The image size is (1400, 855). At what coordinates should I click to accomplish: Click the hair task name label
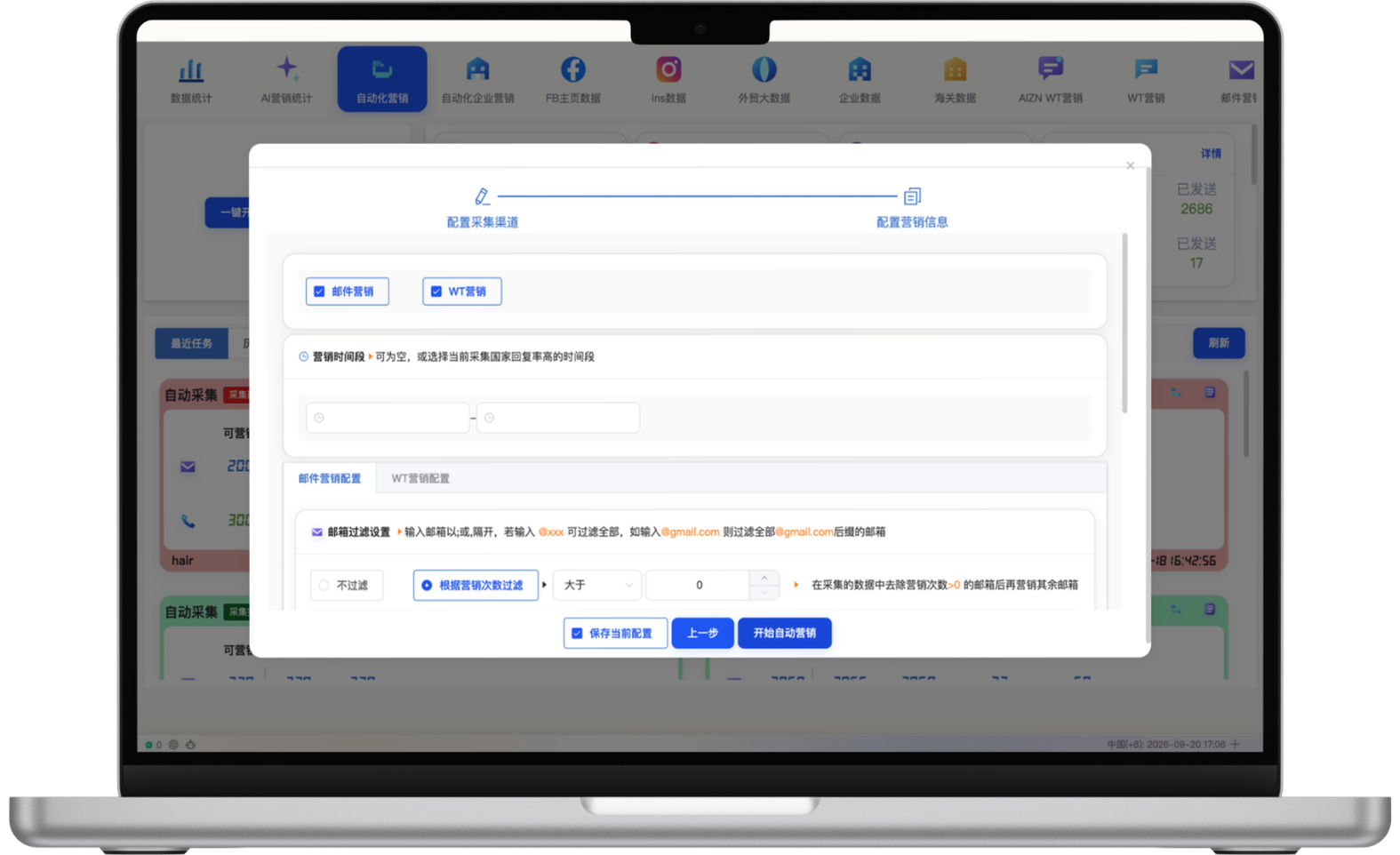coord(182,560)
